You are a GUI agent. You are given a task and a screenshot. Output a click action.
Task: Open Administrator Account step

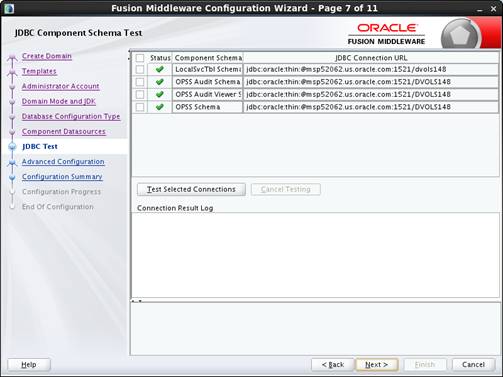[x=60, y=86]
